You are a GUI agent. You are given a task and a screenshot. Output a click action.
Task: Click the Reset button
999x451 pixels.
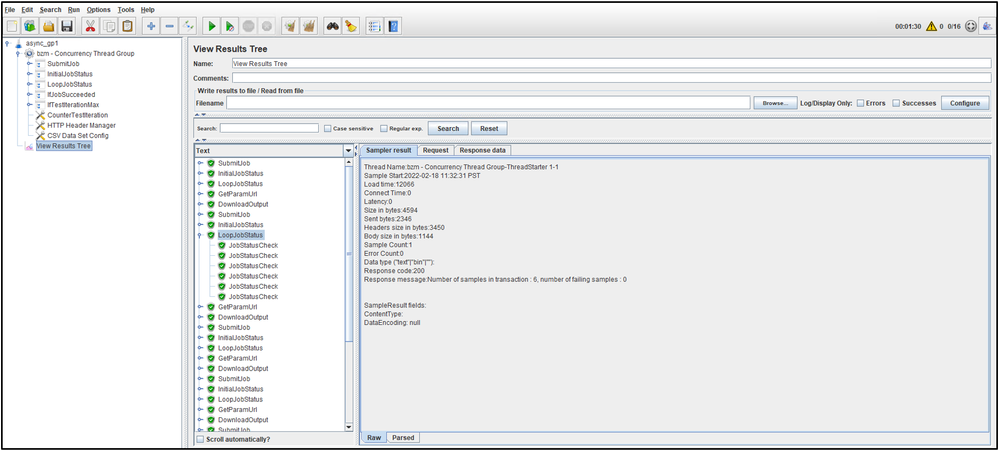coord(489,128)
